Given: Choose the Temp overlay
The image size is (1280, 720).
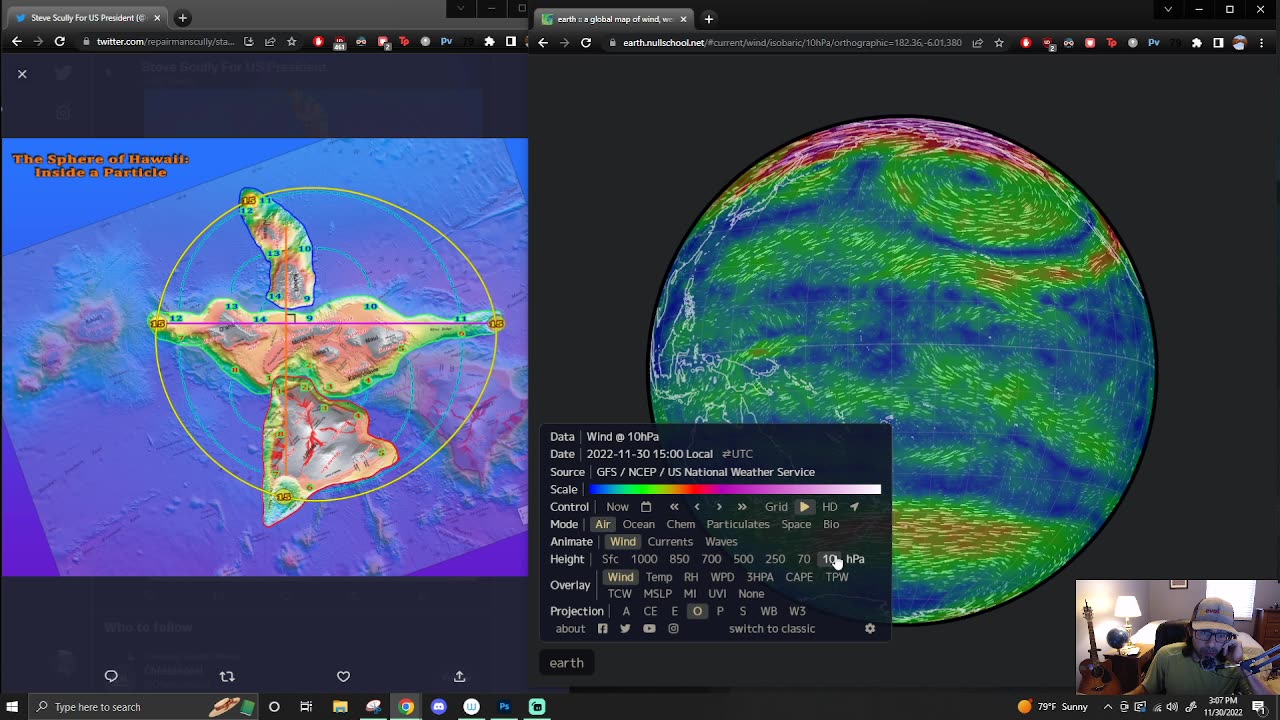Looking at the screenshot, I should [659, 577].
